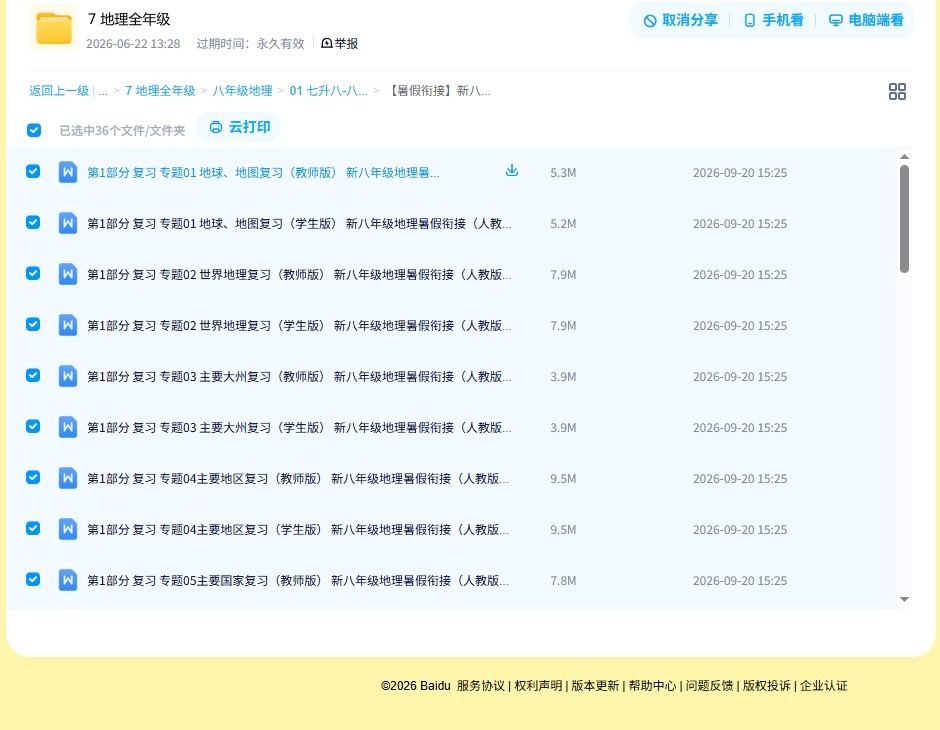Viewport: 940px width, 730px height.
Task: Open 问题反馈 footer link
Action: (x=709, y=686)
